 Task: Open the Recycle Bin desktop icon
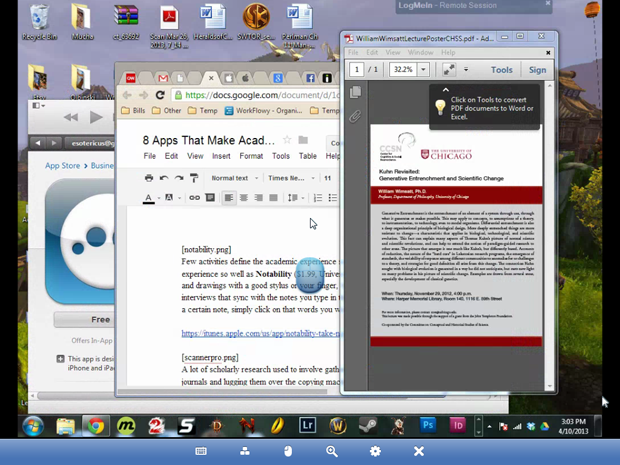tap(39, 23)
